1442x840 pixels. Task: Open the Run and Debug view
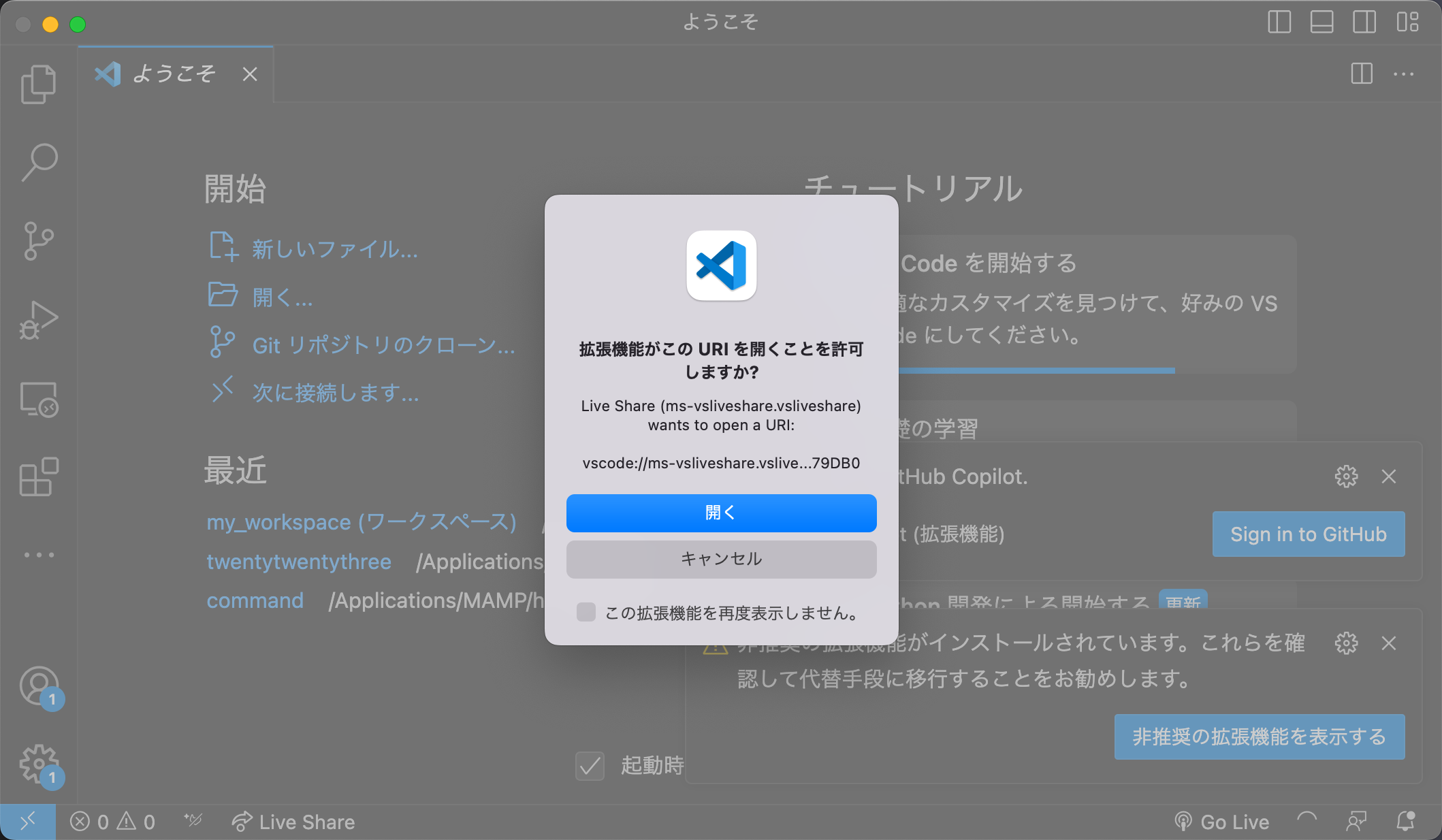39,320
